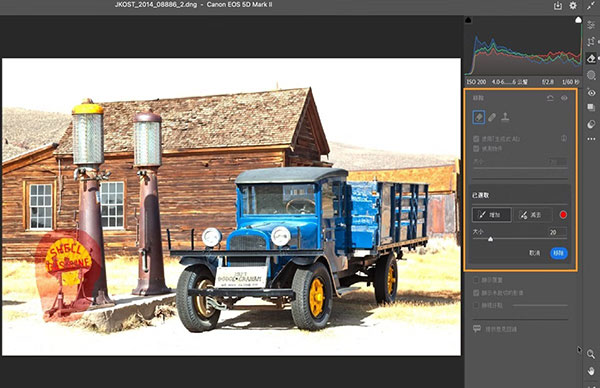Toggle the Show Overlay checkbox
600x388 pixels.
point(476,280)
